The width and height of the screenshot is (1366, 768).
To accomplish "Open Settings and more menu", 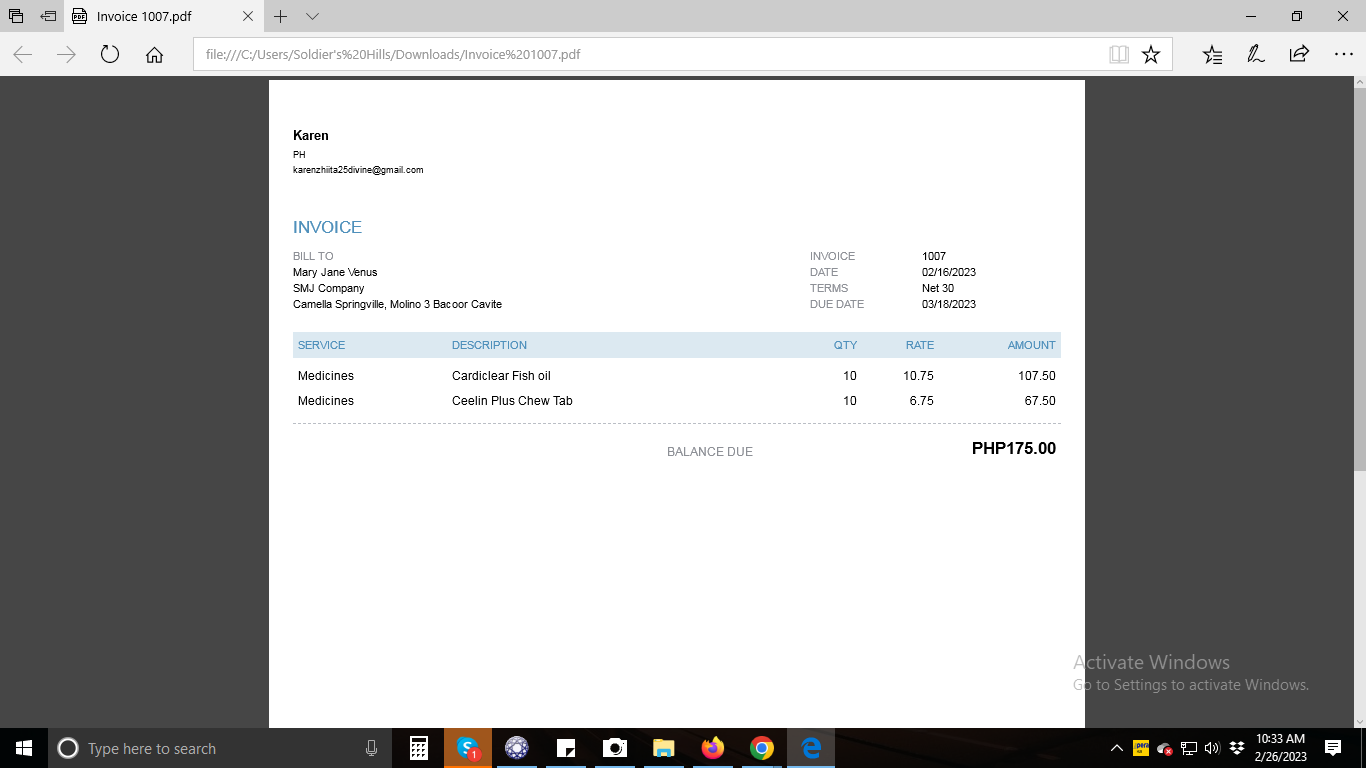I will pos(1343,55).
